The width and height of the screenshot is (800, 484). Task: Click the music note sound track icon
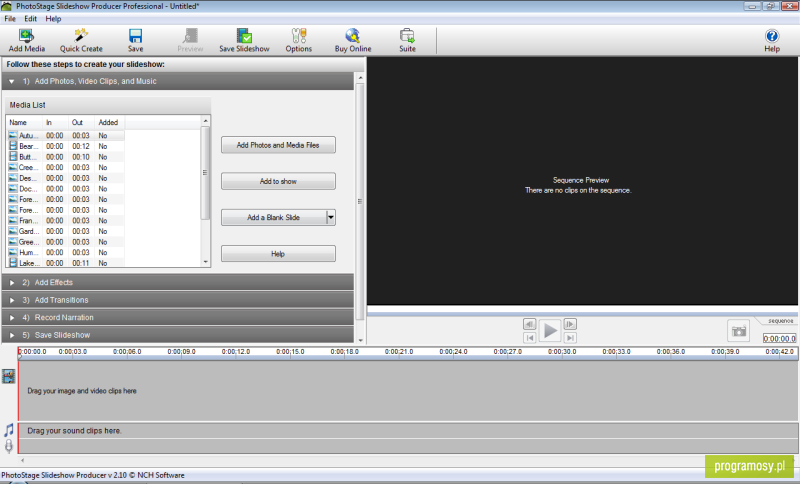point(9,430)
